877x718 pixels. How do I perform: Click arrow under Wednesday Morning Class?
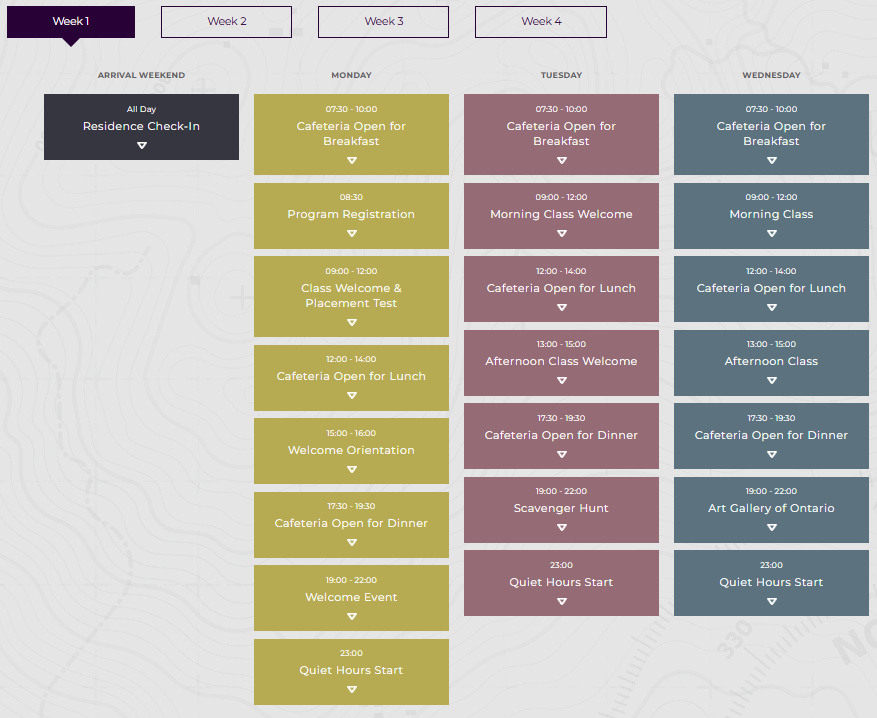pyautogui.click(x=771, y=234)
